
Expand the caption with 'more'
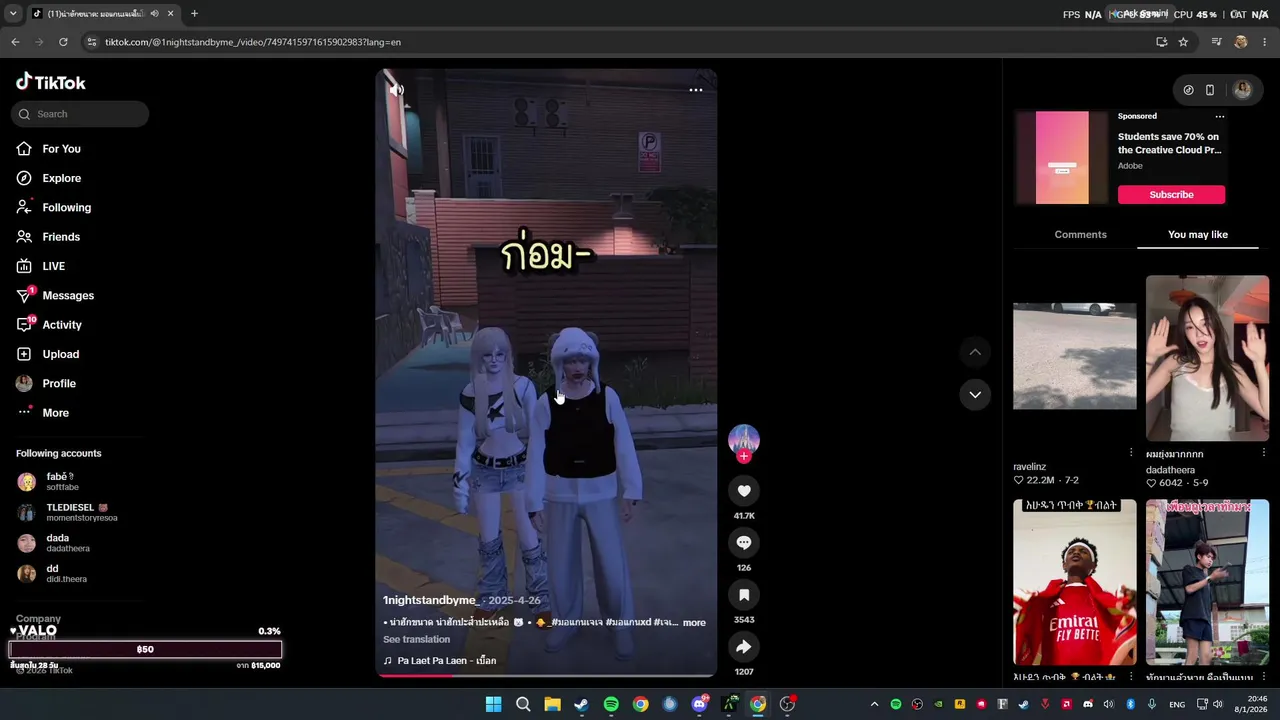[694, 623]
